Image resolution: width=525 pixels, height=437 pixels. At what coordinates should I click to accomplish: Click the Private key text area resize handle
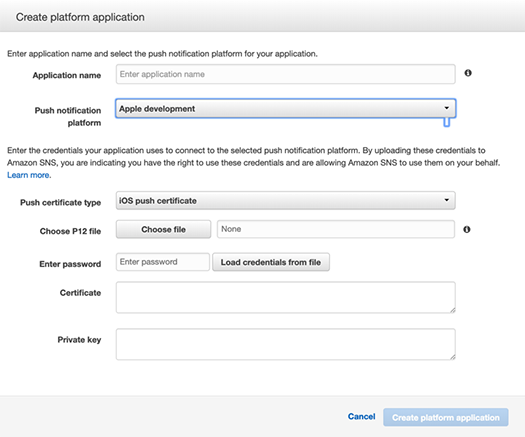pyautogui.click(x=452, y=357)
